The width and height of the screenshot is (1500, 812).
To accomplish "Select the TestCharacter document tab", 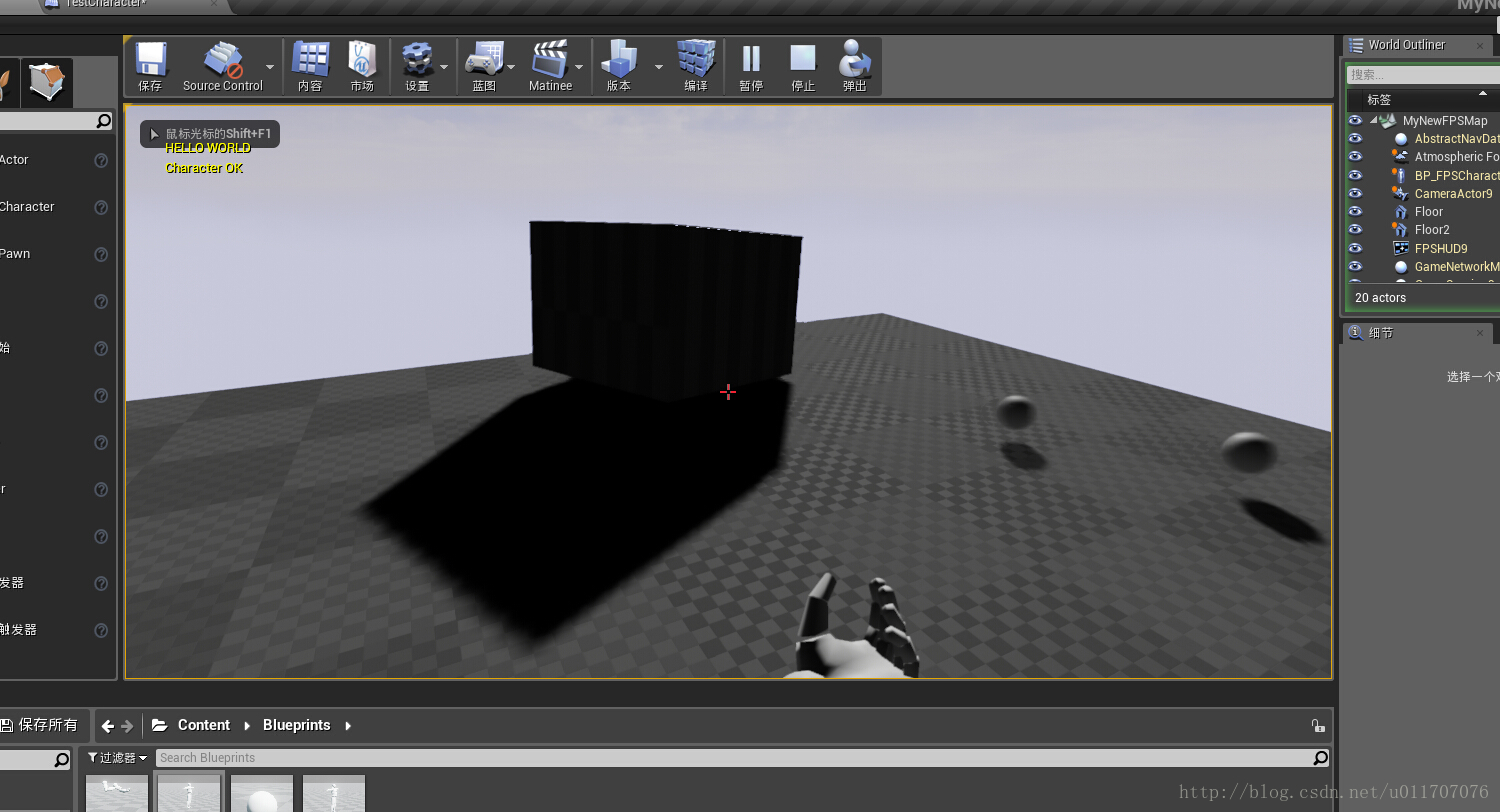I will pos(132,5).
